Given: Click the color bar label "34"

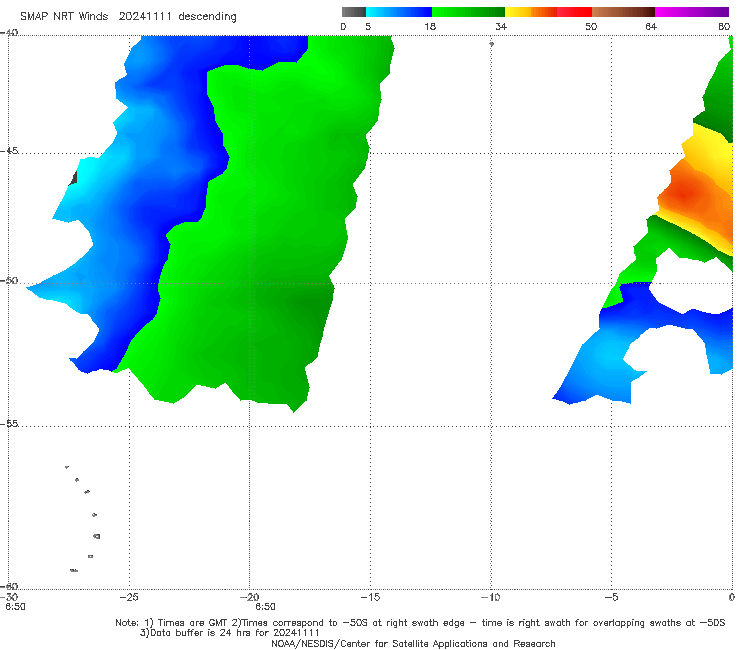Looking at the screenshot, I should (501, 26).
